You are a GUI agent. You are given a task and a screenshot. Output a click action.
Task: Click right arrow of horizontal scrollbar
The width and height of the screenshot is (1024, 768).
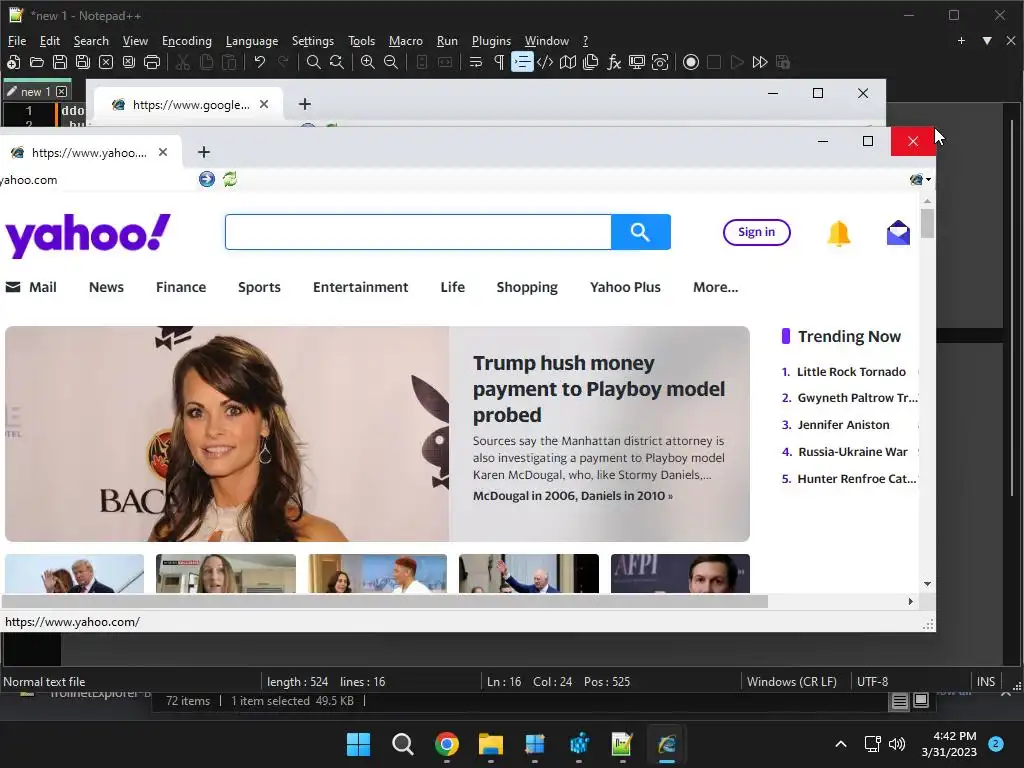click(x=910, y=601)
